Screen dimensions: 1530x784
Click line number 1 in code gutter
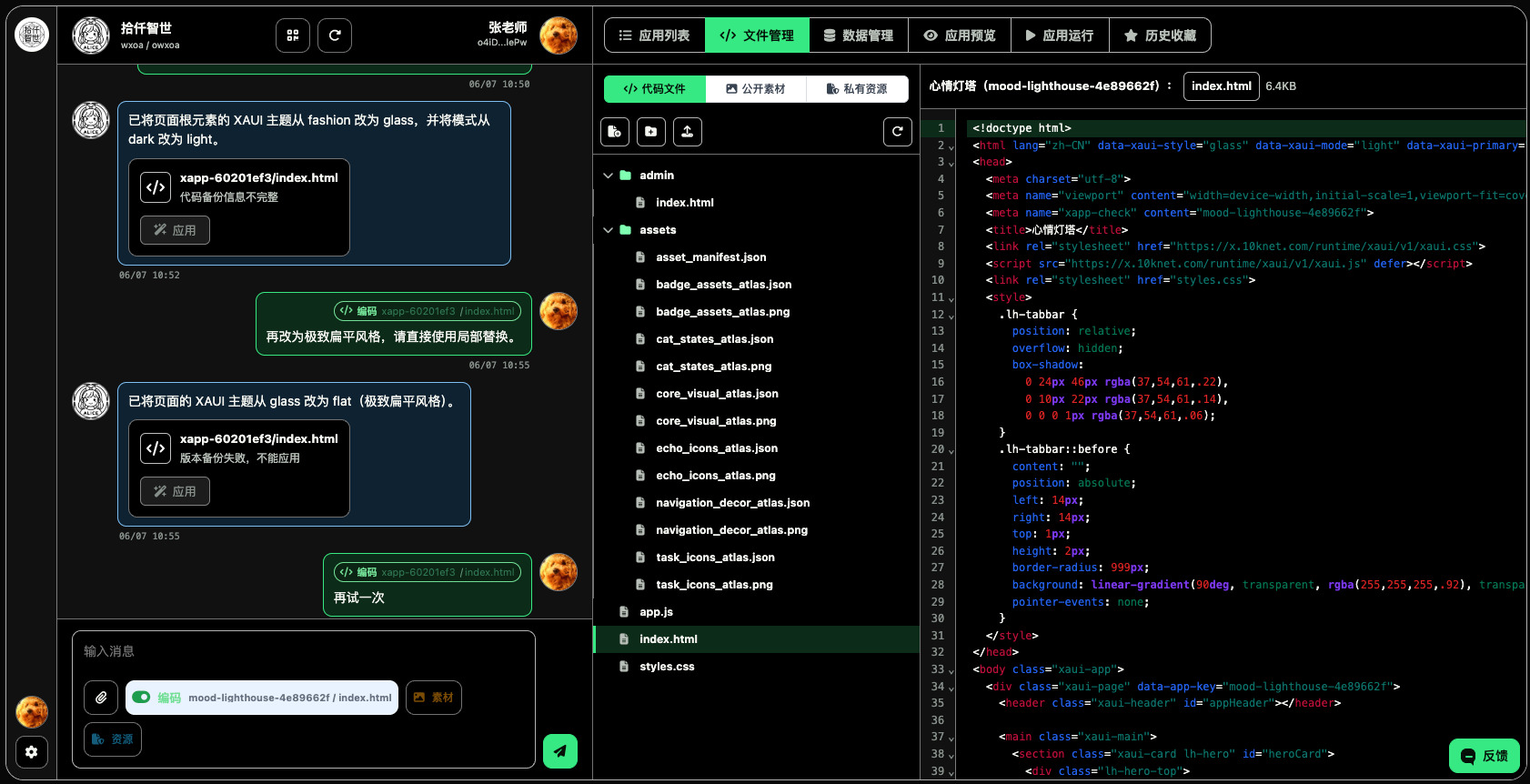point(941,128)
